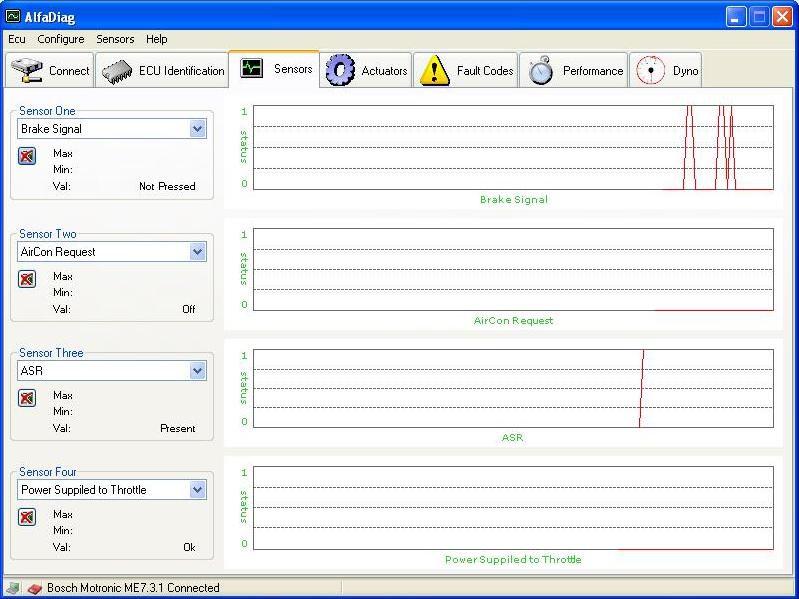Click the Fault Codes warning icon
799x599 pixels.
coord(434,70)
